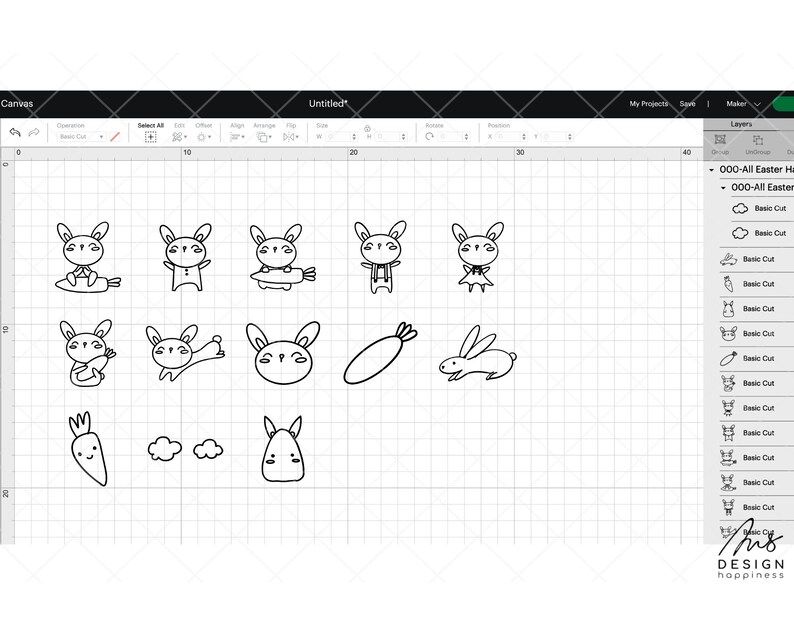794x635 pixels.
Task: Collapse the nested 000-All Easter subgroup
Action: 723,188
